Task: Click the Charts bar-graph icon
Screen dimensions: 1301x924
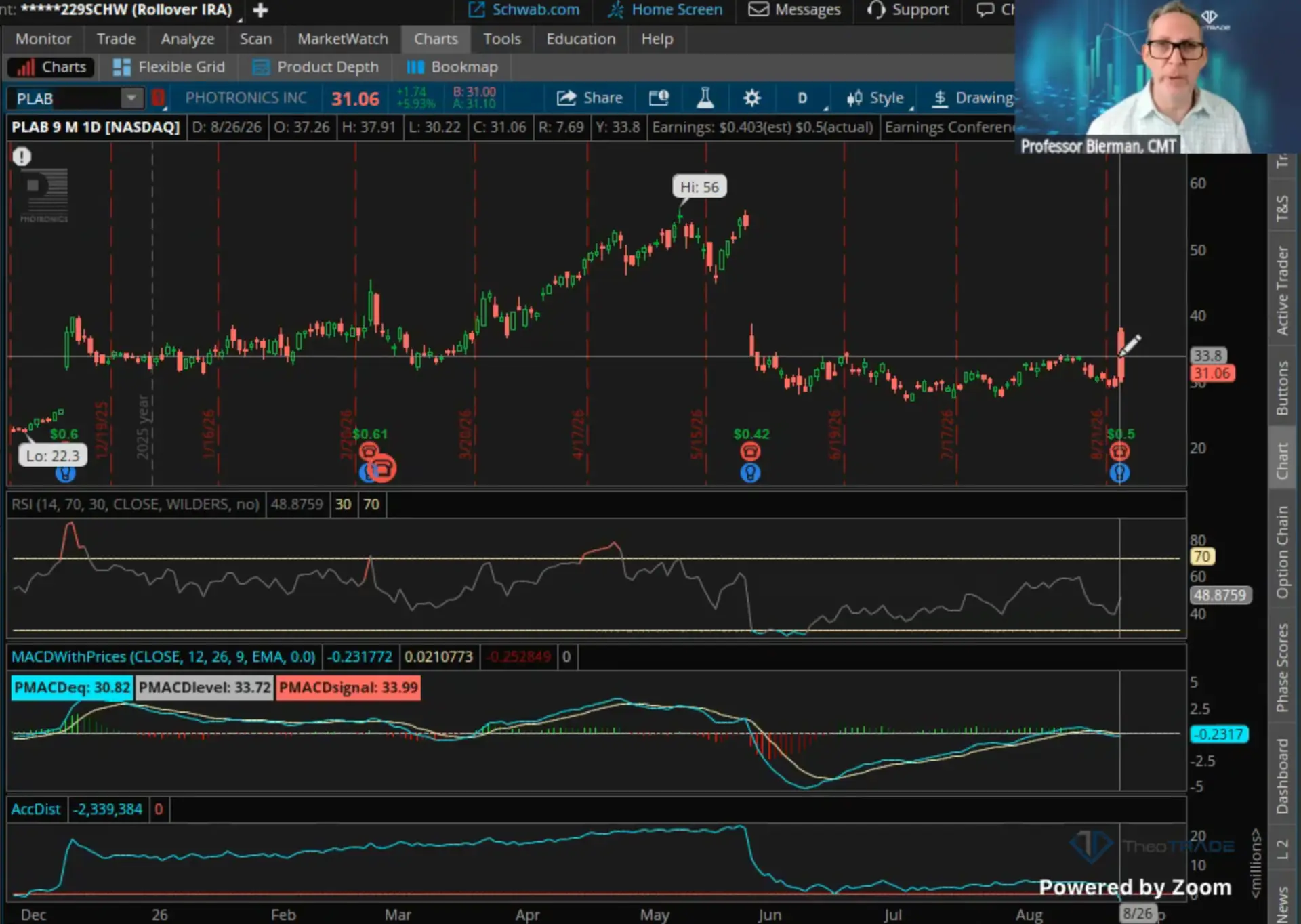Action: point(26,67)
